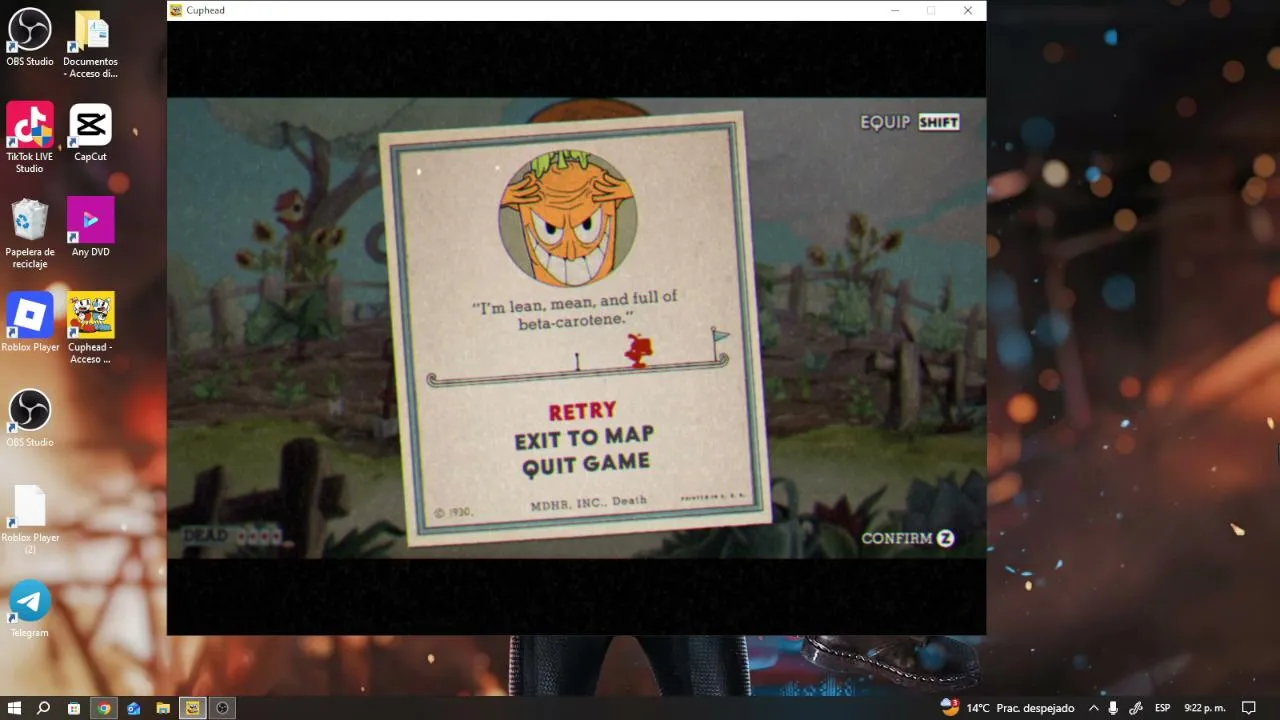Click the microphone tray icon
1280x720 pixels.
click(x=1114, y=708)
